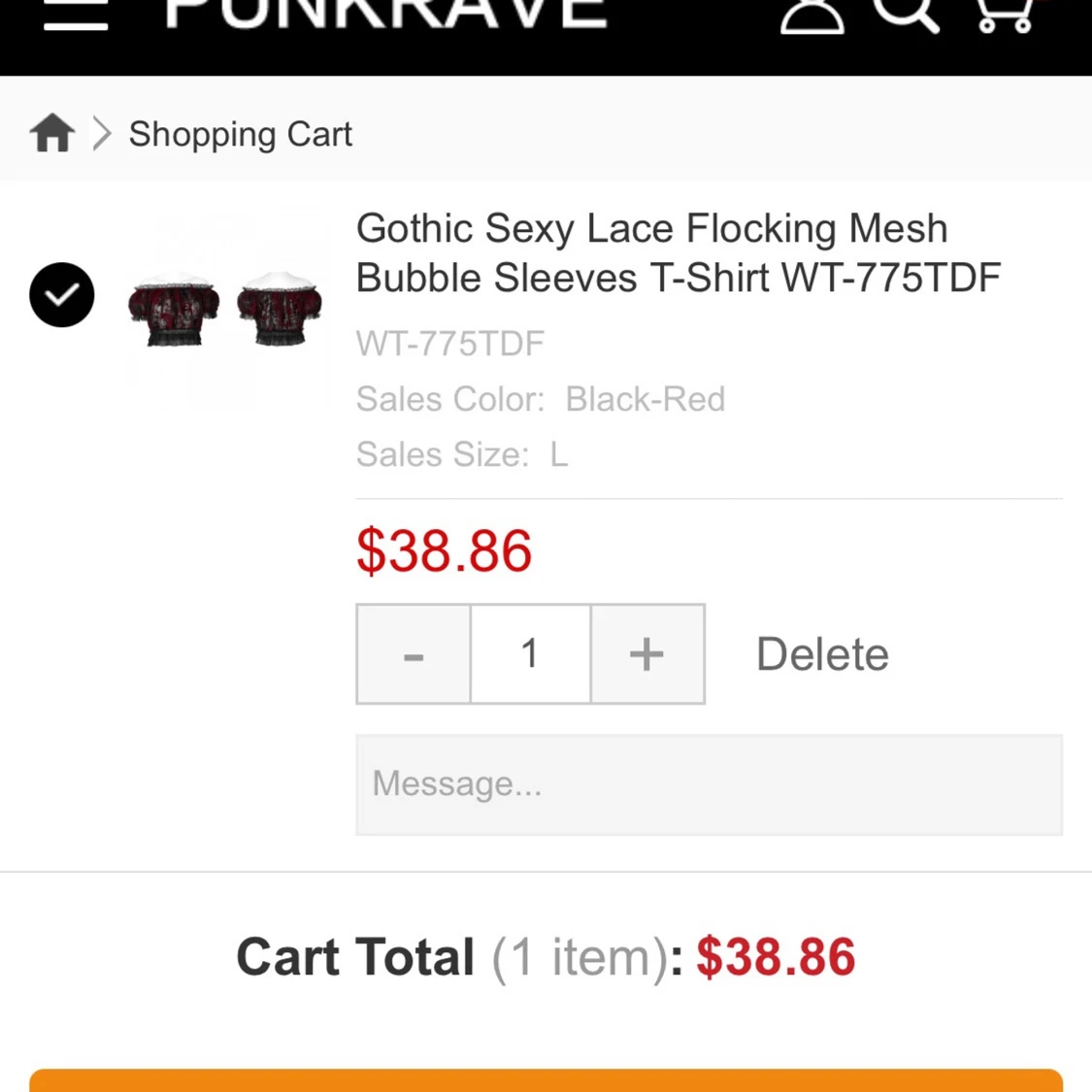The width and height of the screenshot is (1092, 1092).
Task: Click the search magnifier icon
Action: pyautogui.click(x=905, y=14)
